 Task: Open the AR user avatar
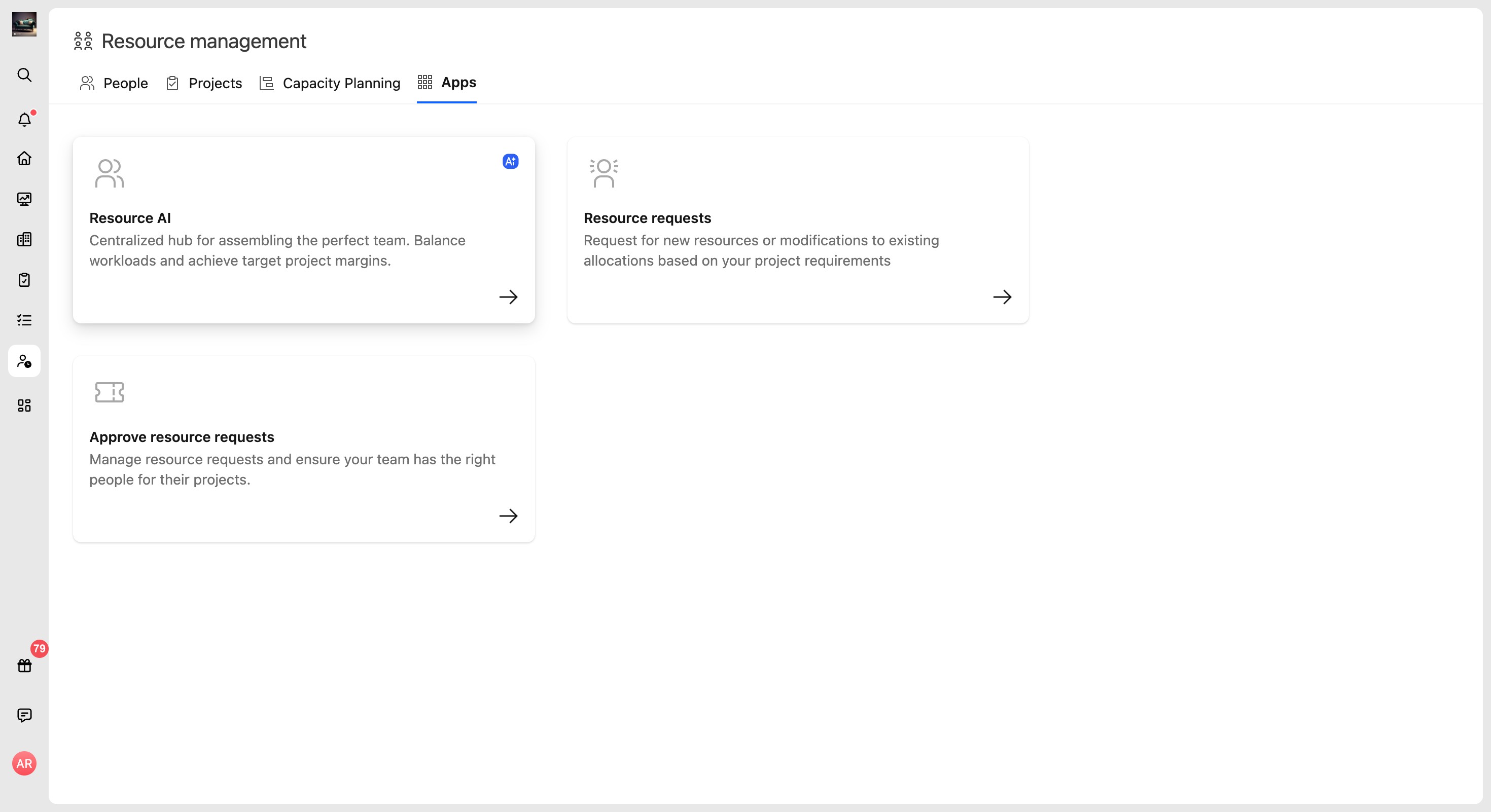click(24, 763)
